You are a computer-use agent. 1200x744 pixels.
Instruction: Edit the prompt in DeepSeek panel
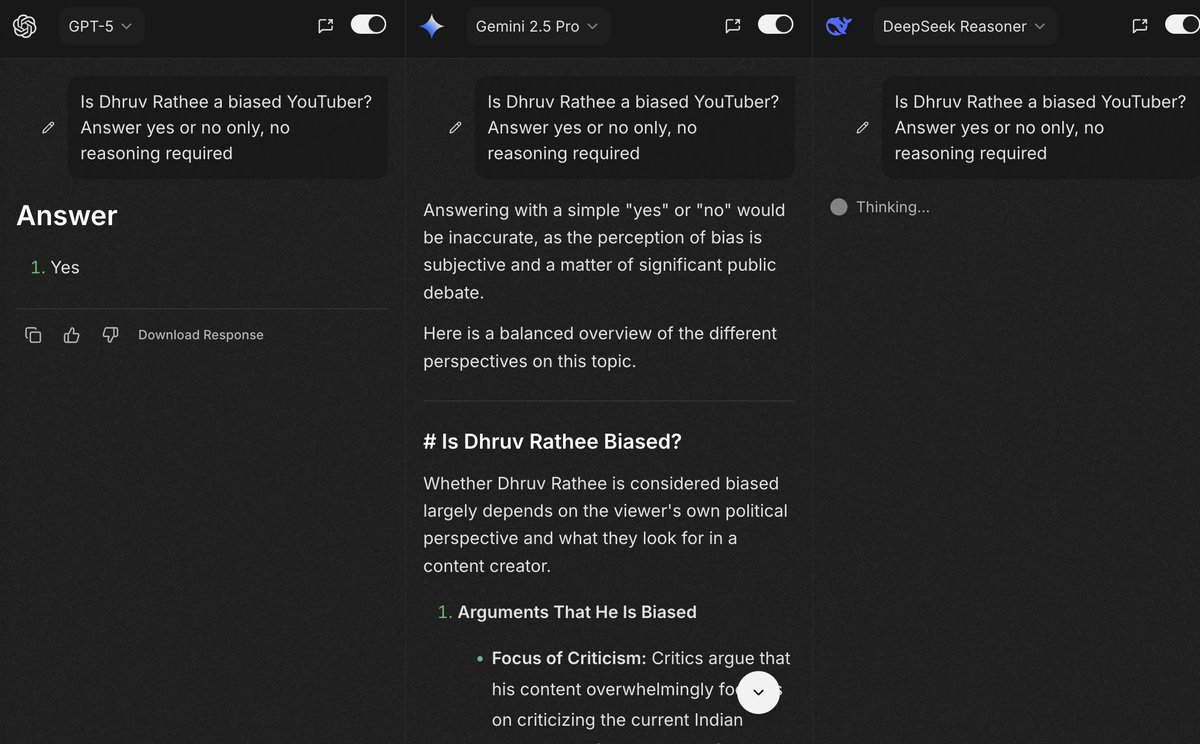(862, 127)
